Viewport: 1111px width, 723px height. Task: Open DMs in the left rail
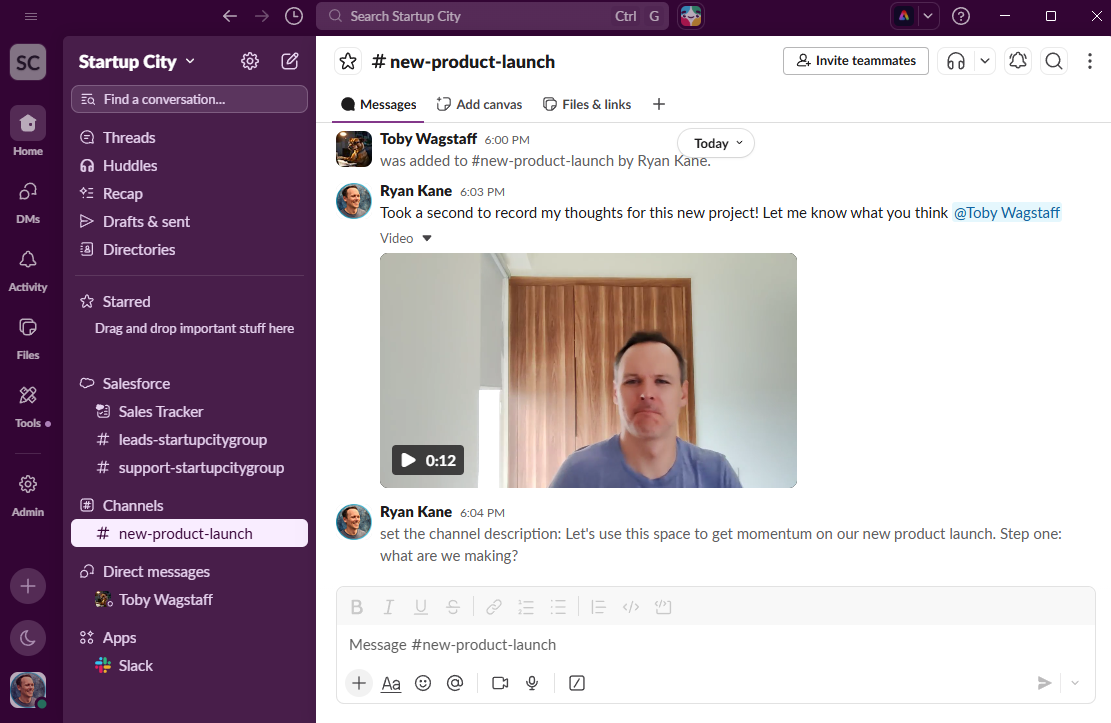[x=28, y=201]
